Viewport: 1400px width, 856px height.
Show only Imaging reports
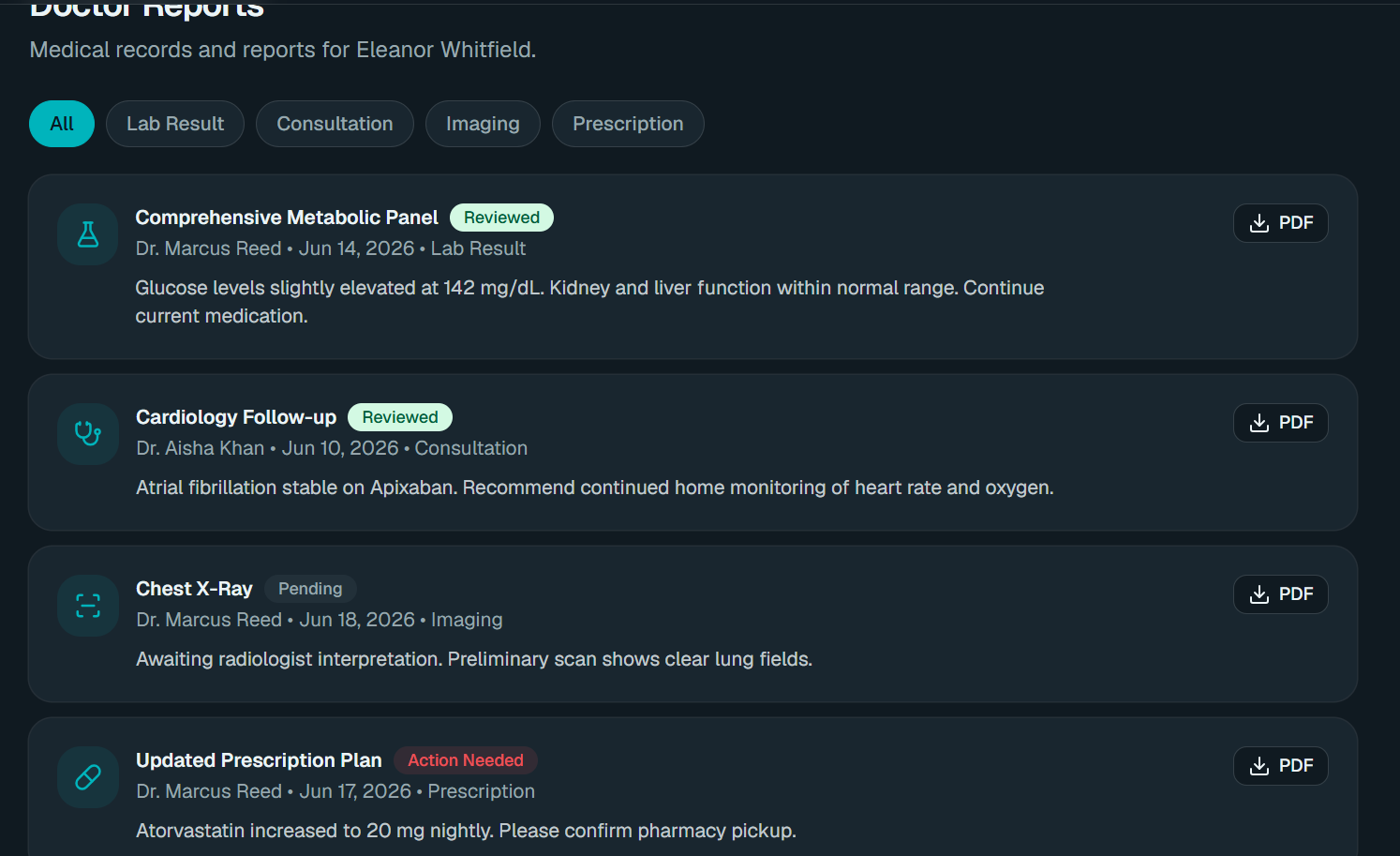pos(483,124)
